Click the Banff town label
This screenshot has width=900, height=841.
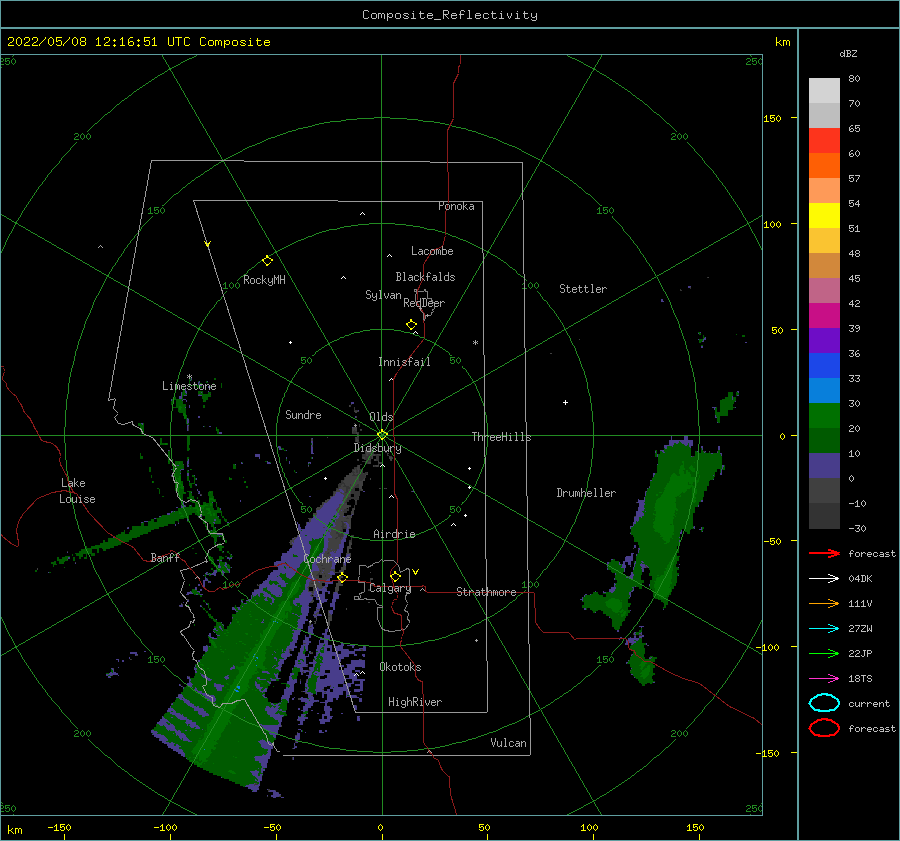point(165,557)
